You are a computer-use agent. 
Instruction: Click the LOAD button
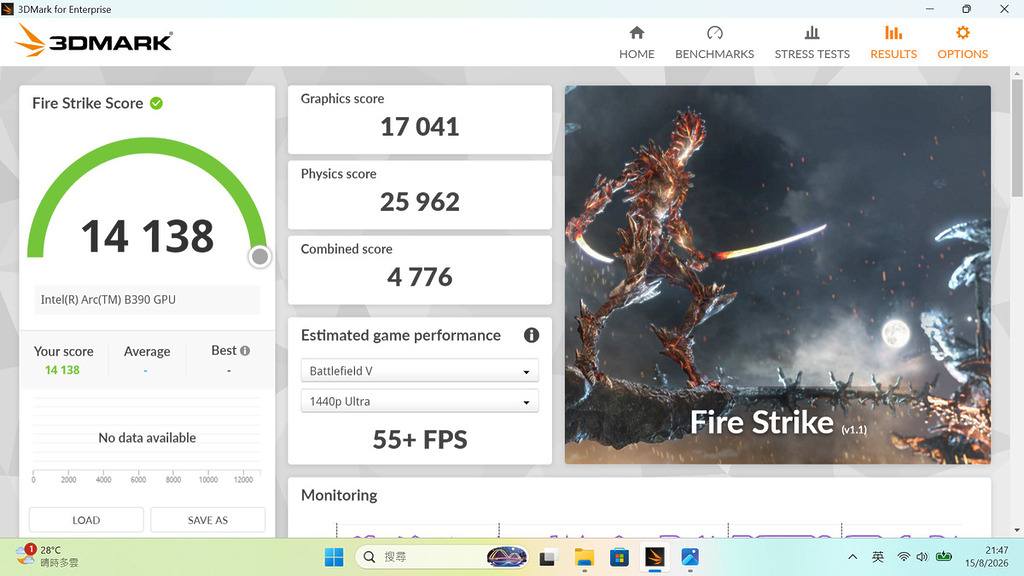(86, 520)
